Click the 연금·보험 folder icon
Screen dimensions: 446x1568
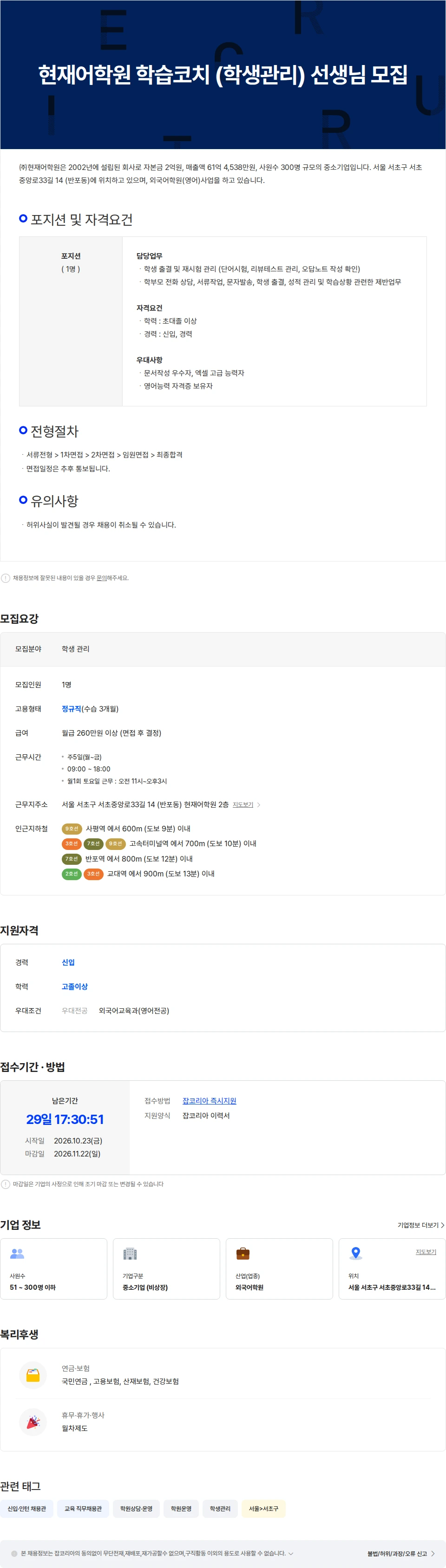33,1375
